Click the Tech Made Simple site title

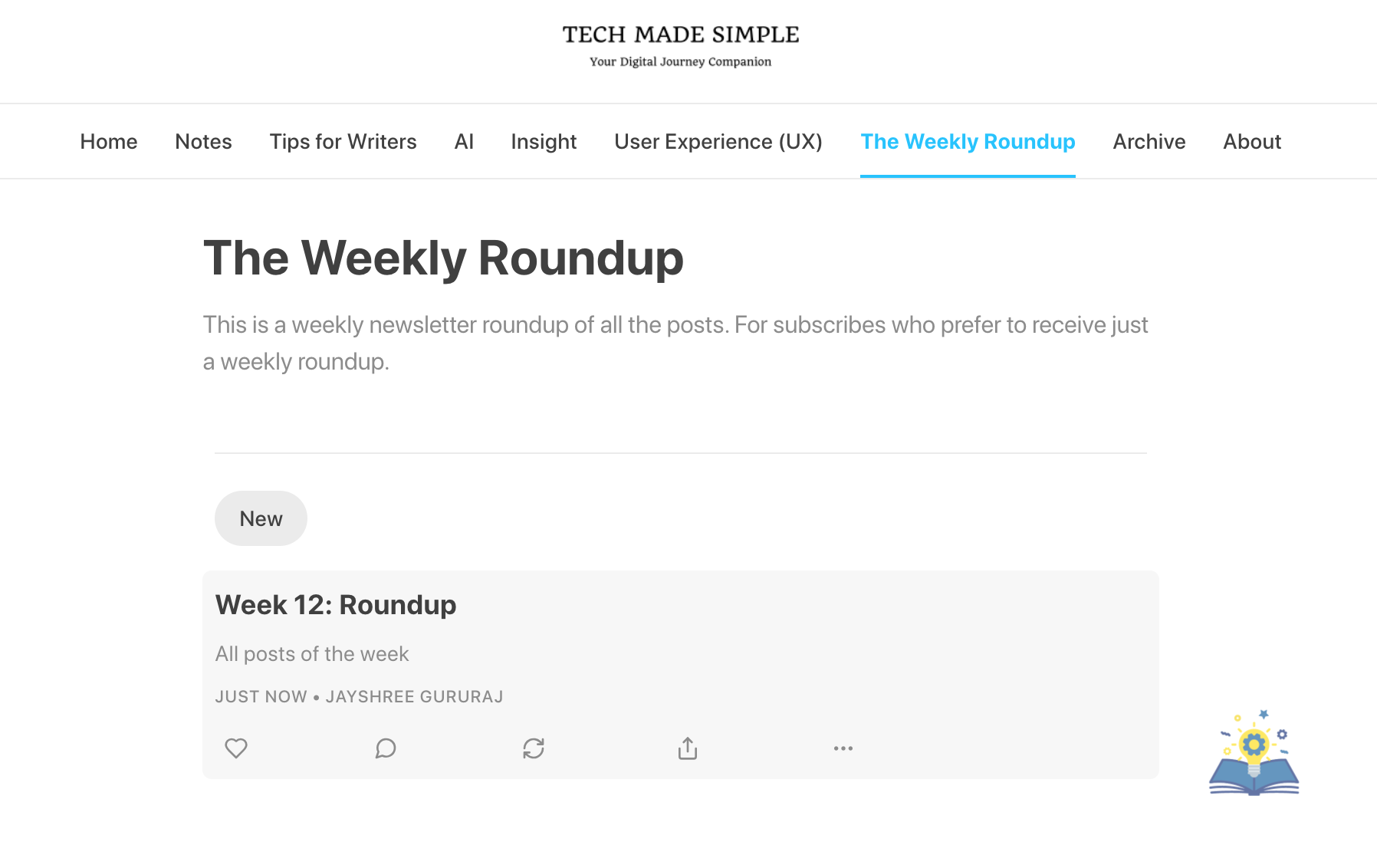tap(681, 35)
